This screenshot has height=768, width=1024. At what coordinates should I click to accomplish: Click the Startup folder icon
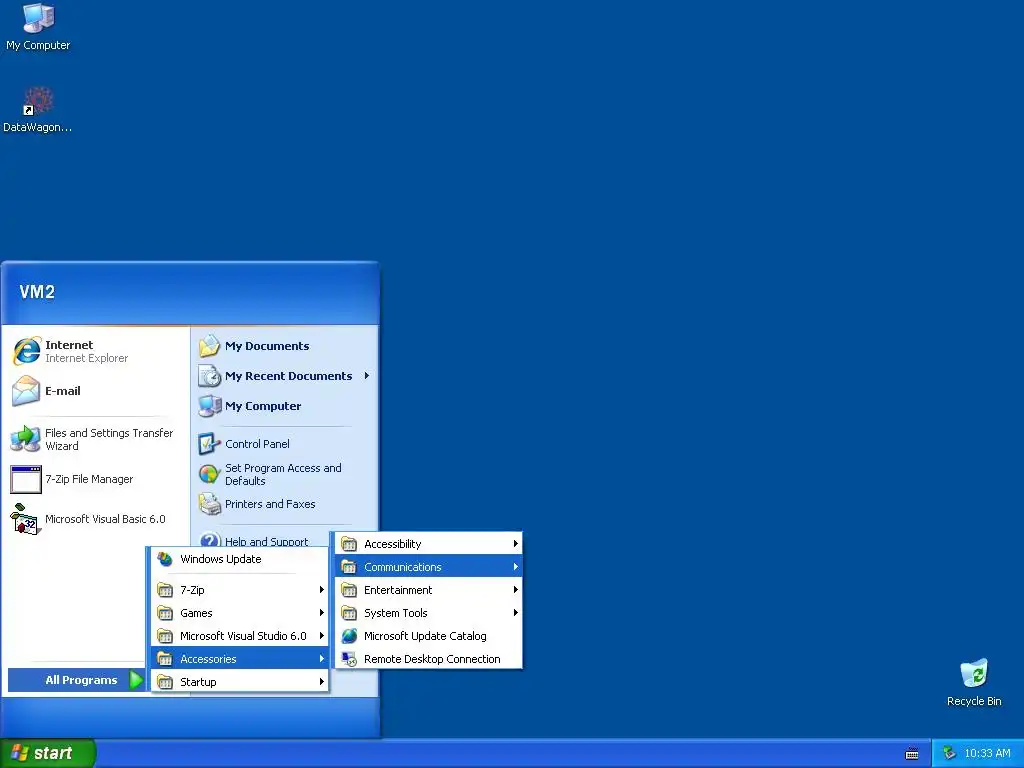(165, 682)
